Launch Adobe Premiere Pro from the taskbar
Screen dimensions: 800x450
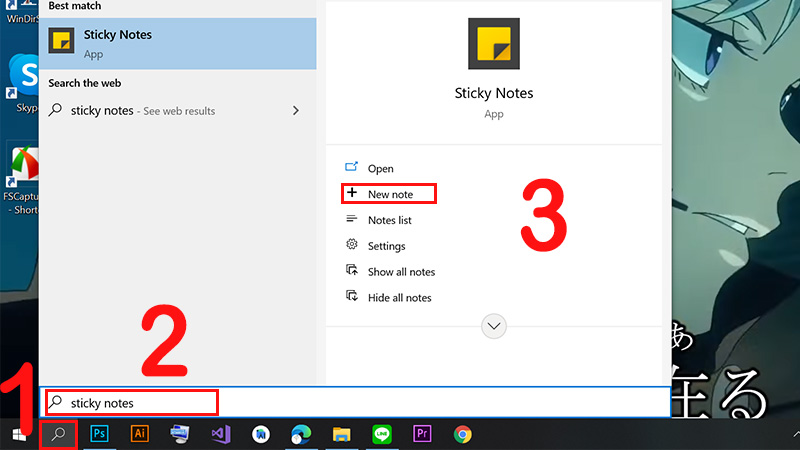(x=422, y=434)
